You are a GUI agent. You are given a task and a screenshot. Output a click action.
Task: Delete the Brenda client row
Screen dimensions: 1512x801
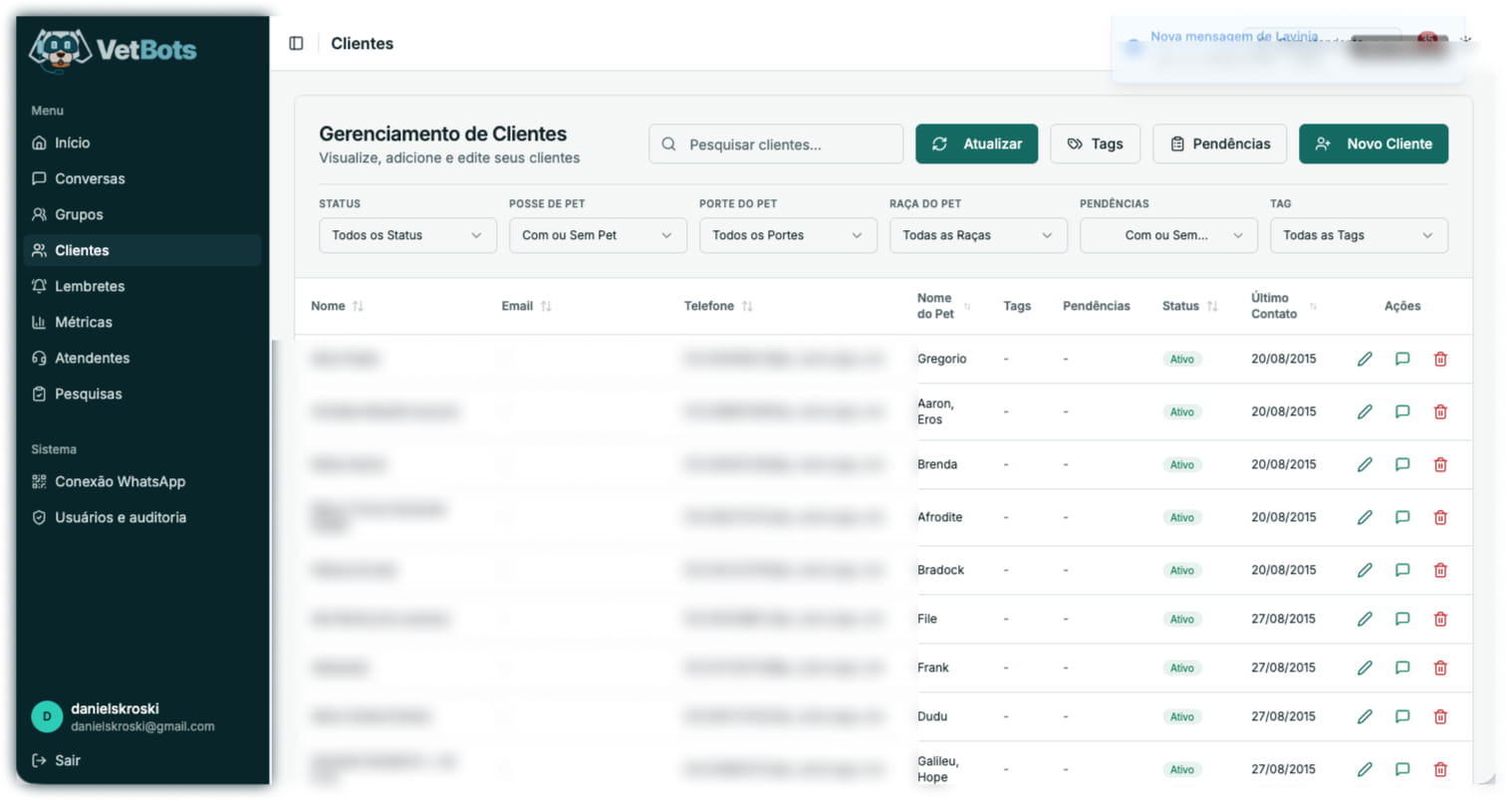click(1440, 464)
